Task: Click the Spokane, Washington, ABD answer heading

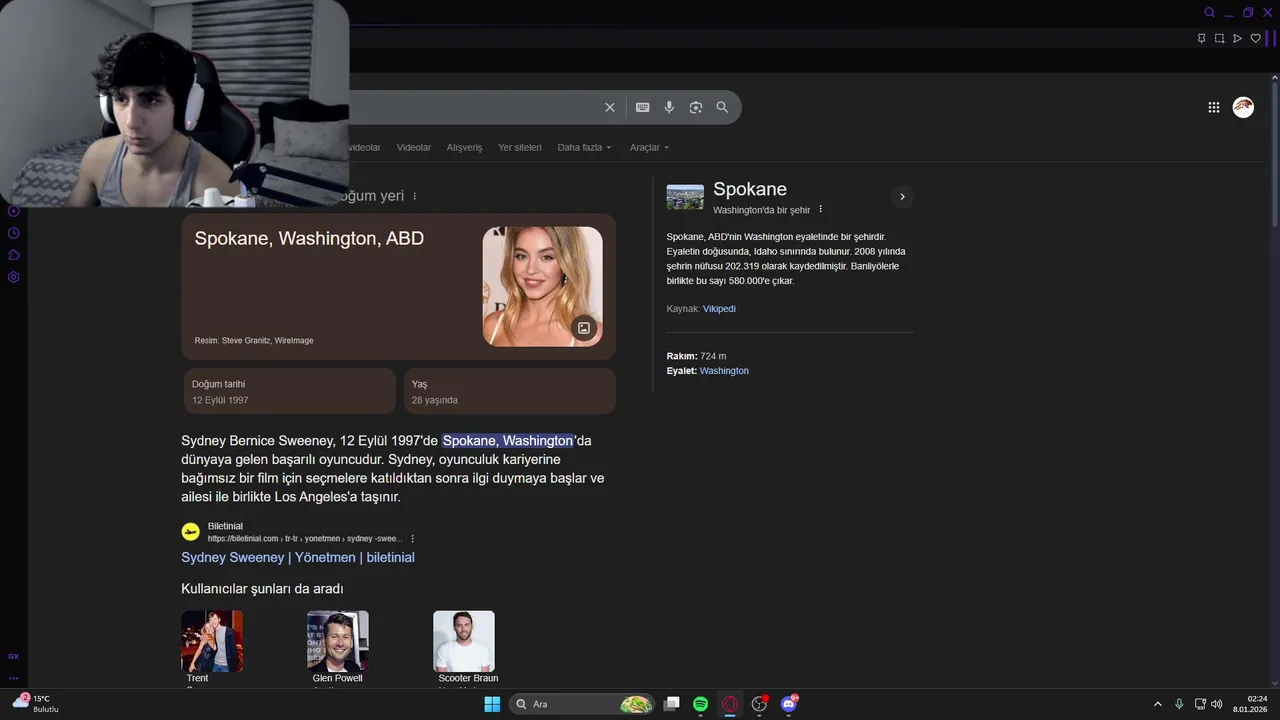Action: coord(309,238)
